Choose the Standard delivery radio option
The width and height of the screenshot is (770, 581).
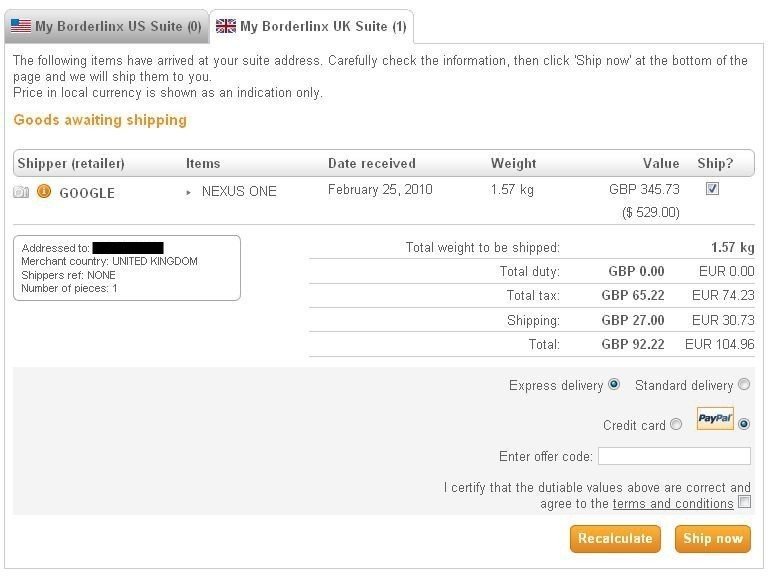pyautogui.click(x=744, y=384)
